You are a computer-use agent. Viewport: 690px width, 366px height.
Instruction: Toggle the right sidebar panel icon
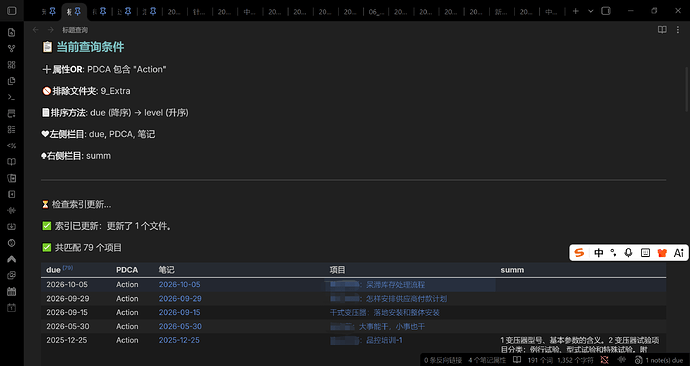606,11
